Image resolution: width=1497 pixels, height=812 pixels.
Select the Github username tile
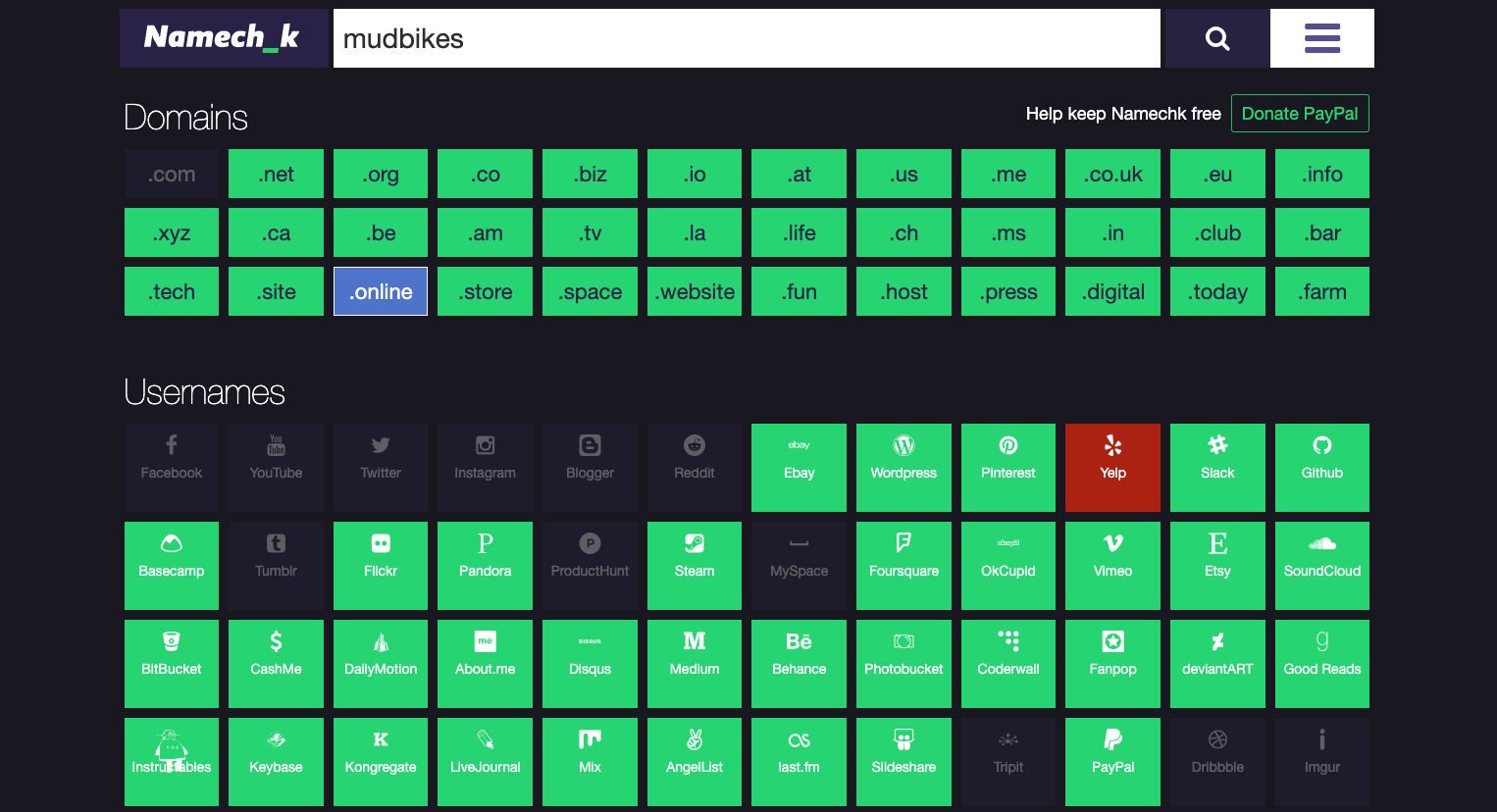pos(1322,468)
